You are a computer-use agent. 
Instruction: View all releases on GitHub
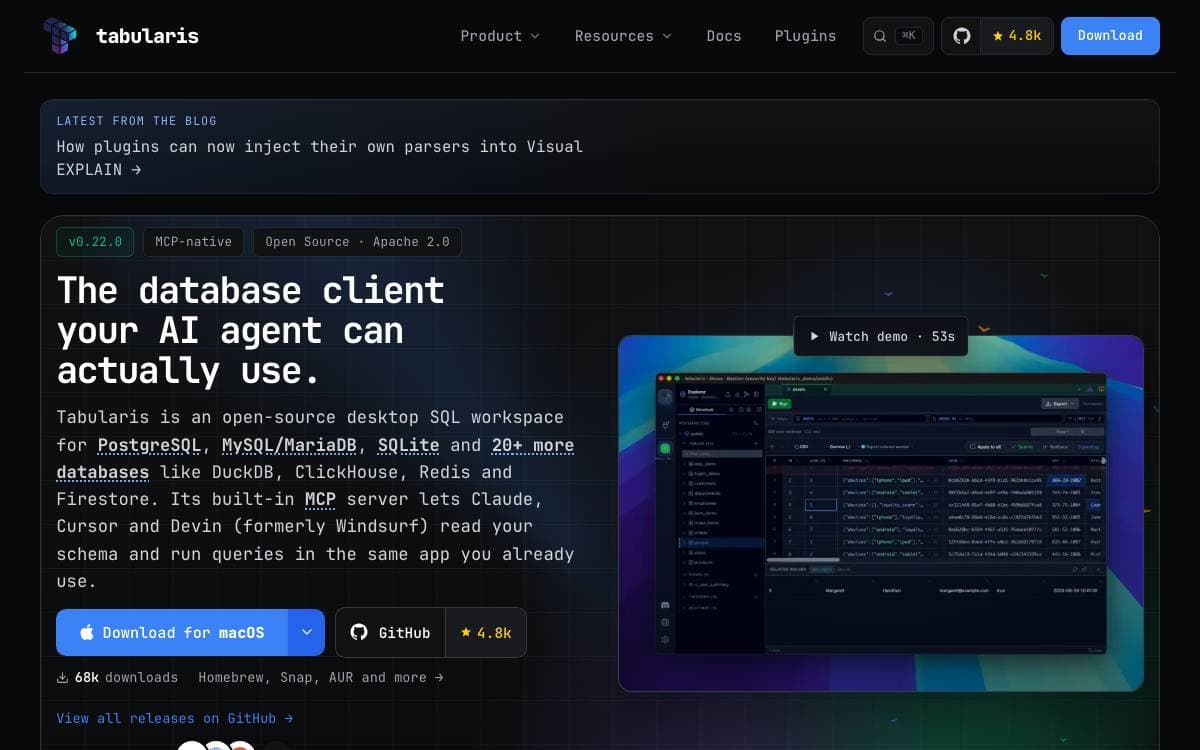click(x=175, y=718)
